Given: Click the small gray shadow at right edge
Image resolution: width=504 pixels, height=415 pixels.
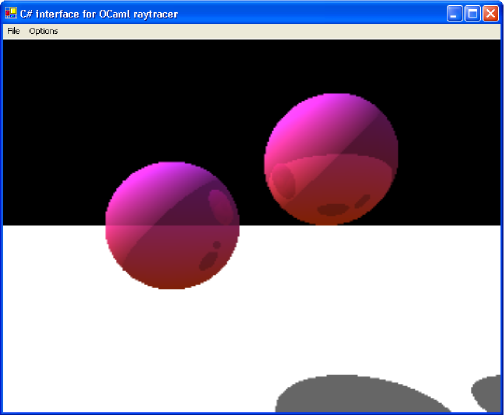Looking at the screenshot, I should point(488,393).
